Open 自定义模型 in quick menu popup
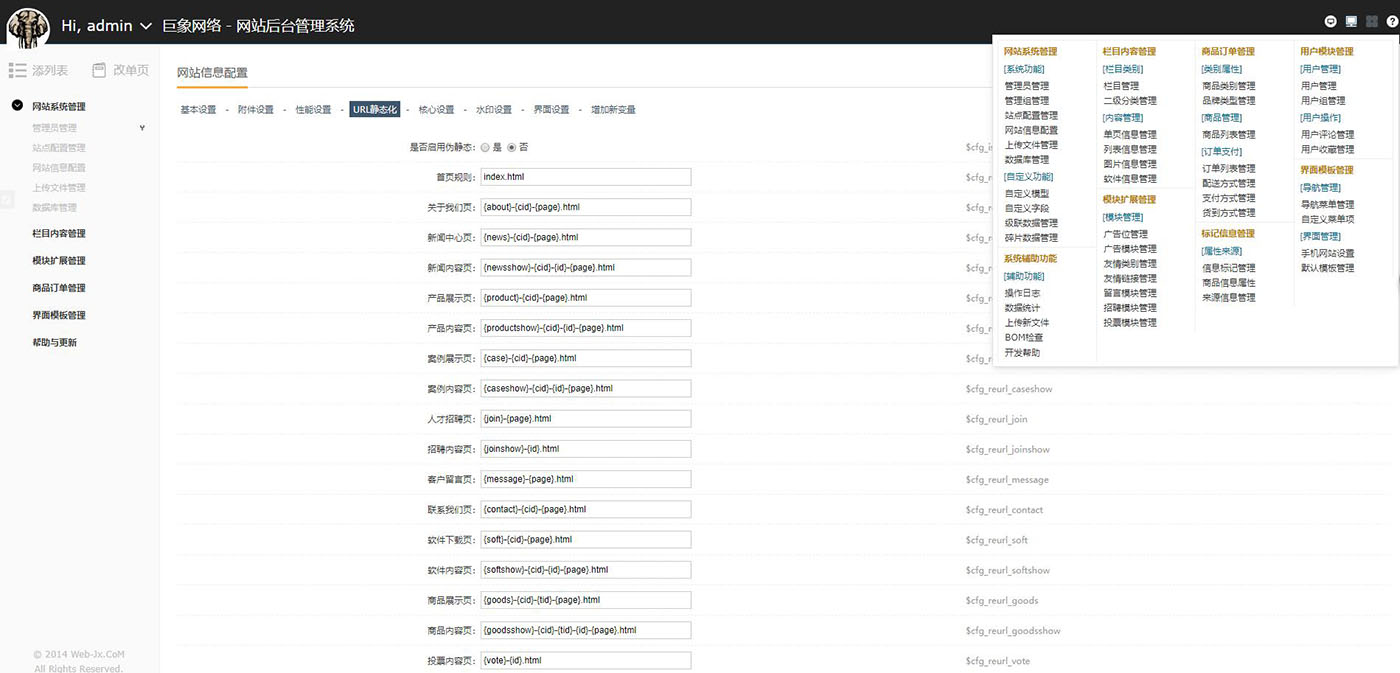The image size is (1400, 673). coord(1027,194)
